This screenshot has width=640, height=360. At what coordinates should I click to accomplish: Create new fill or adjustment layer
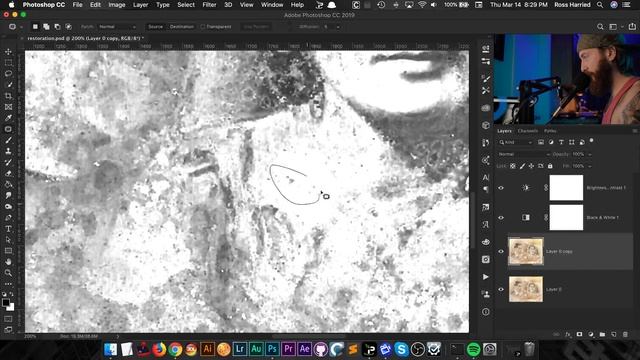[x=591, y=334]
